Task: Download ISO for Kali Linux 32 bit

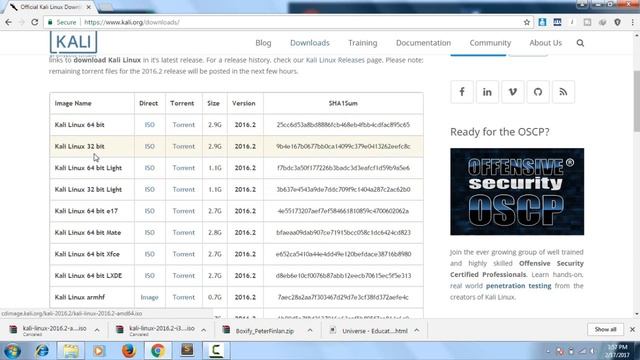Action: [x=149, y=147]
